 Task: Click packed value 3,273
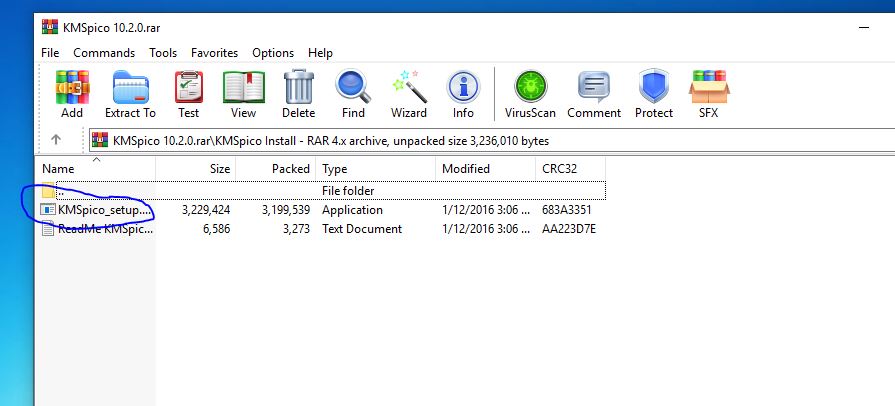click(x=297, y=229)
